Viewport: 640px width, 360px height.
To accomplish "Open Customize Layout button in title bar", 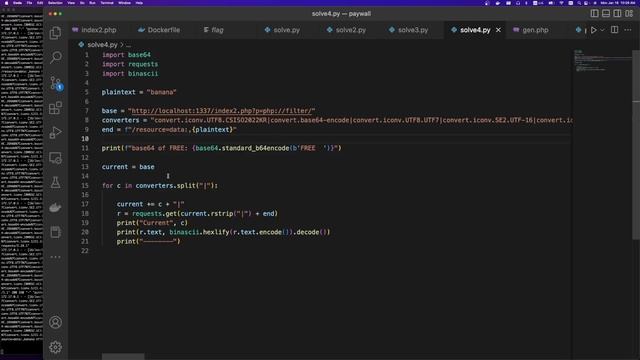I will coord(629,13).
